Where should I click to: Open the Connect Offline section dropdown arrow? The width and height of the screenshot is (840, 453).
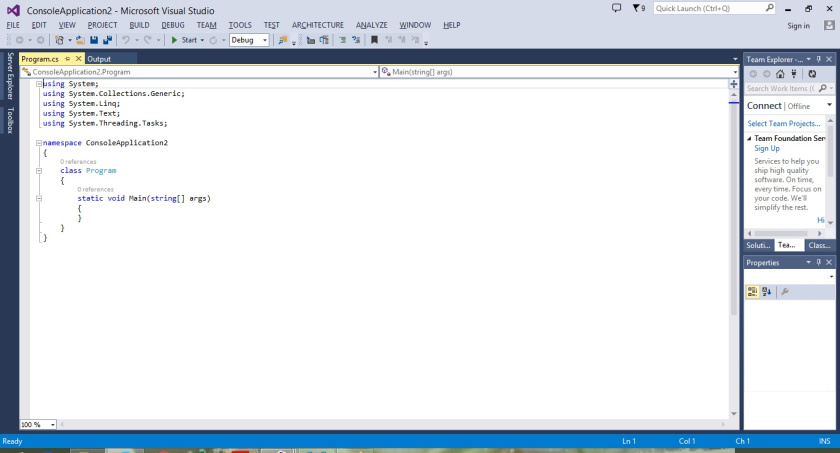tap(829, 105)
